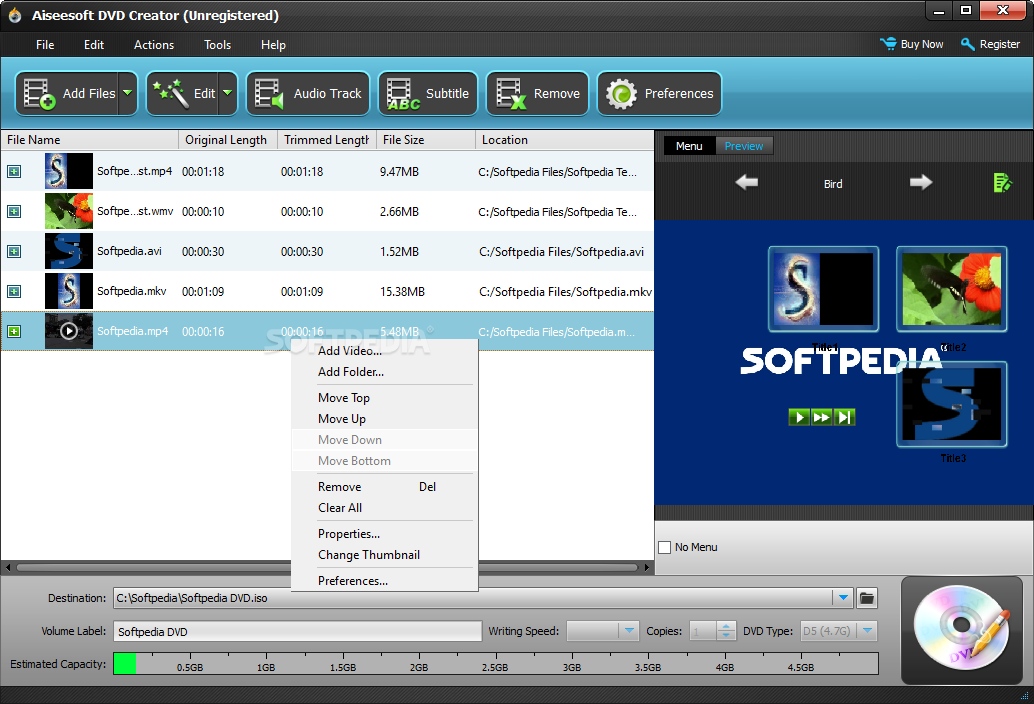Choose Change Thumbnail in context menu
The image size is (1034, 704).
coord(384,555)
